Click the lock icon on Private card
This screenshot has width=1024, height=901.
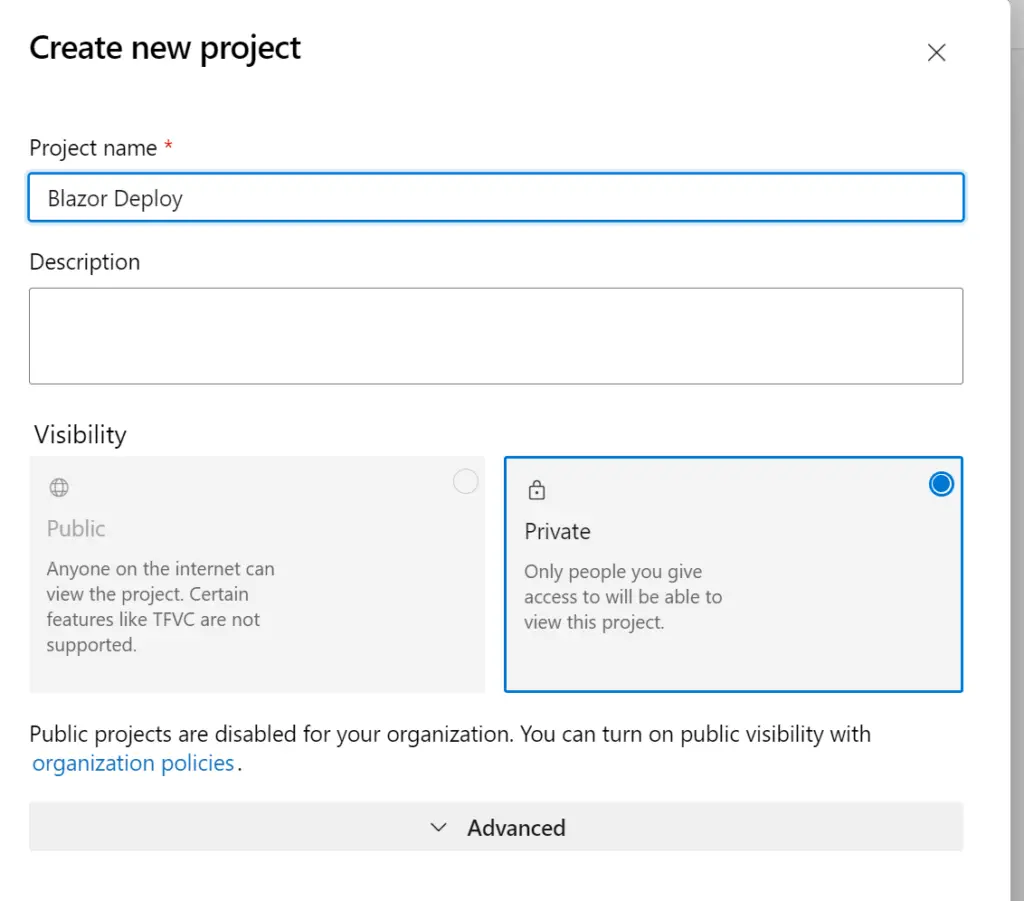click(537, 490)
